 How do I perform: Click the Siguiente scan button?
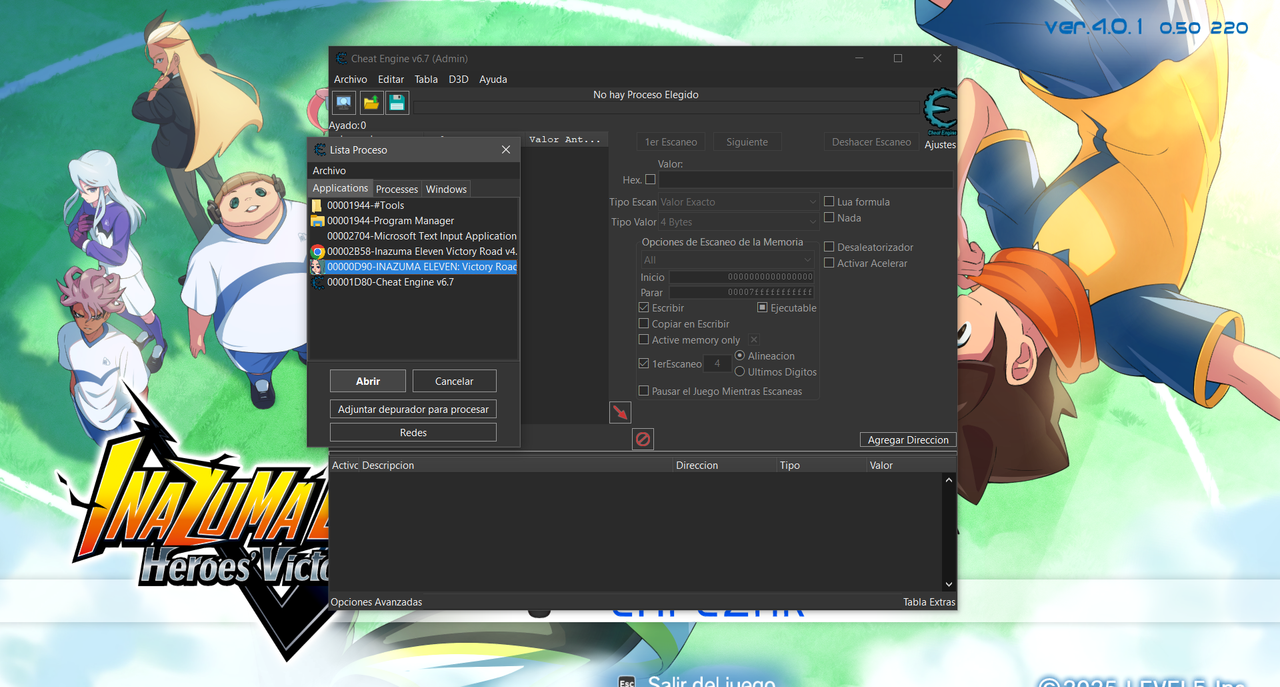pyautogui.click(x=747, y=142)
